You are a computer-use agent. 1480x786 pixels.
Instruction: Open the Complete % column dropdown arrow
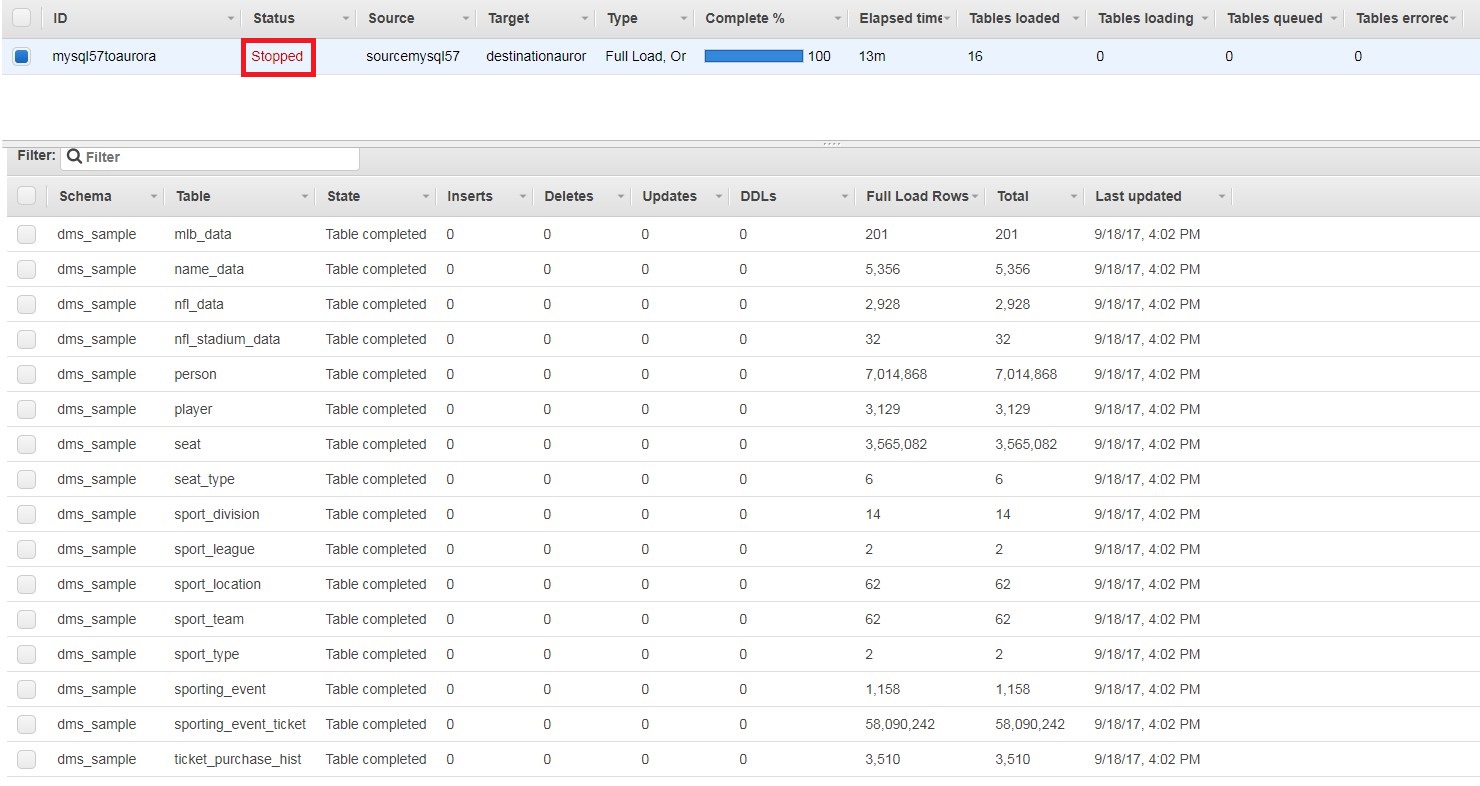click(x=837, y=19)
